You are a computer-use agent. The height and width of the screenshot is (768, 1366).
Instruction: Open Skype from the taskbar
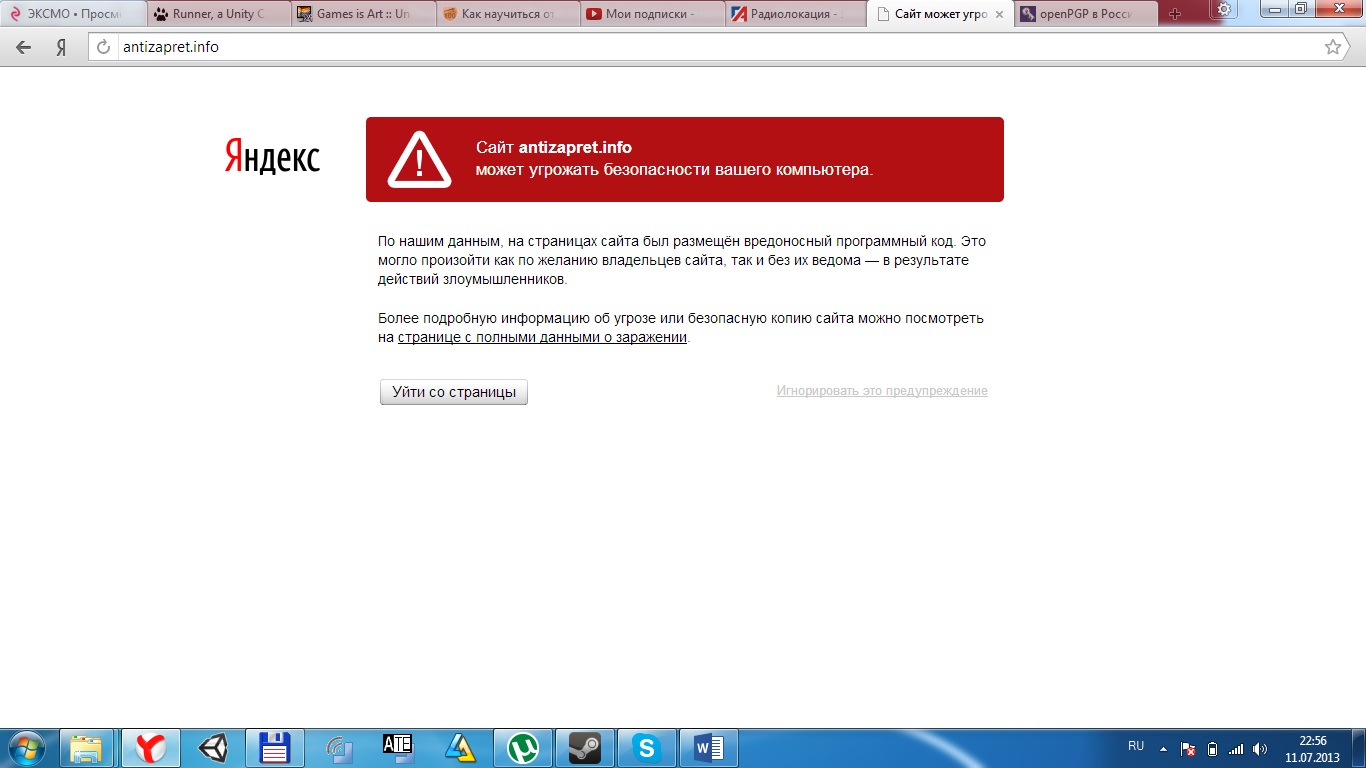point(646,748)
